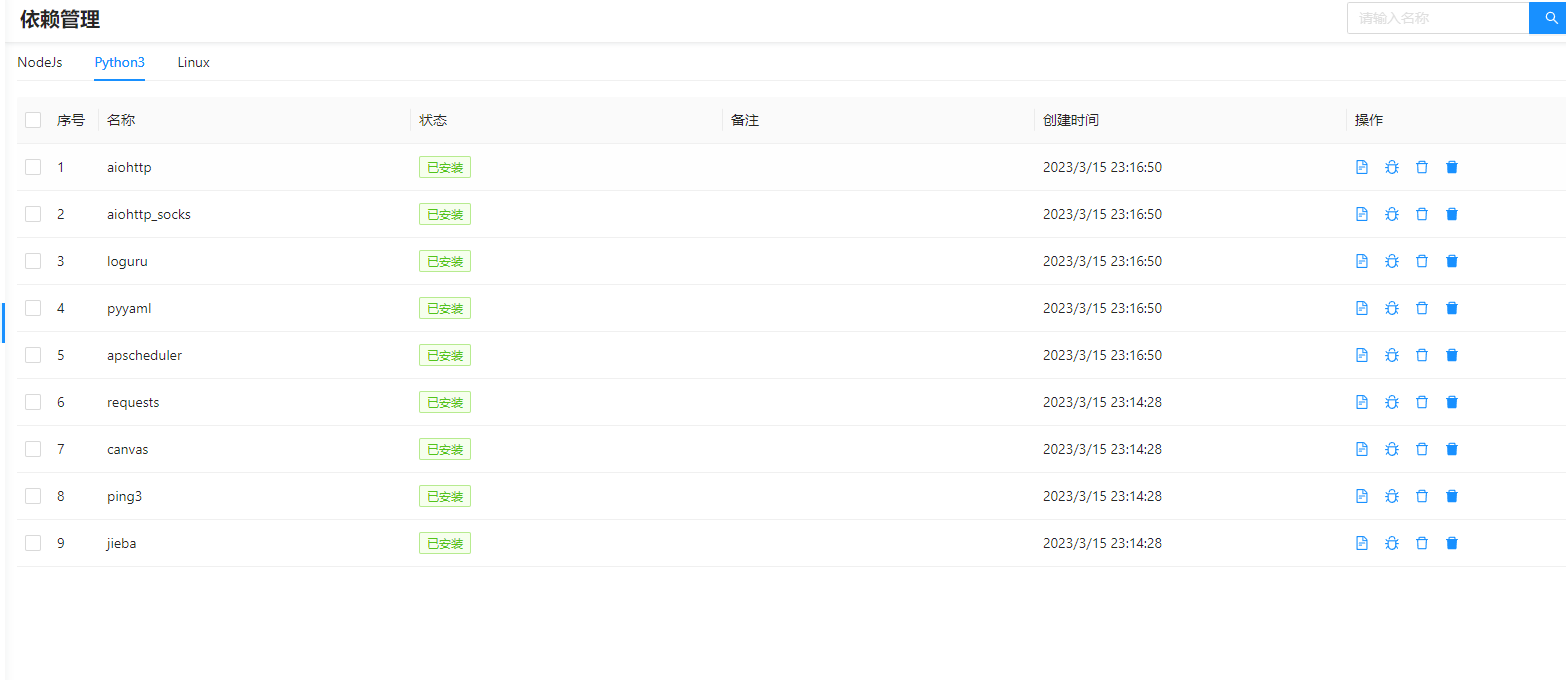Select the Python3 tab
This screenshot has width=1566, height=680.
[x=119, y=62]
